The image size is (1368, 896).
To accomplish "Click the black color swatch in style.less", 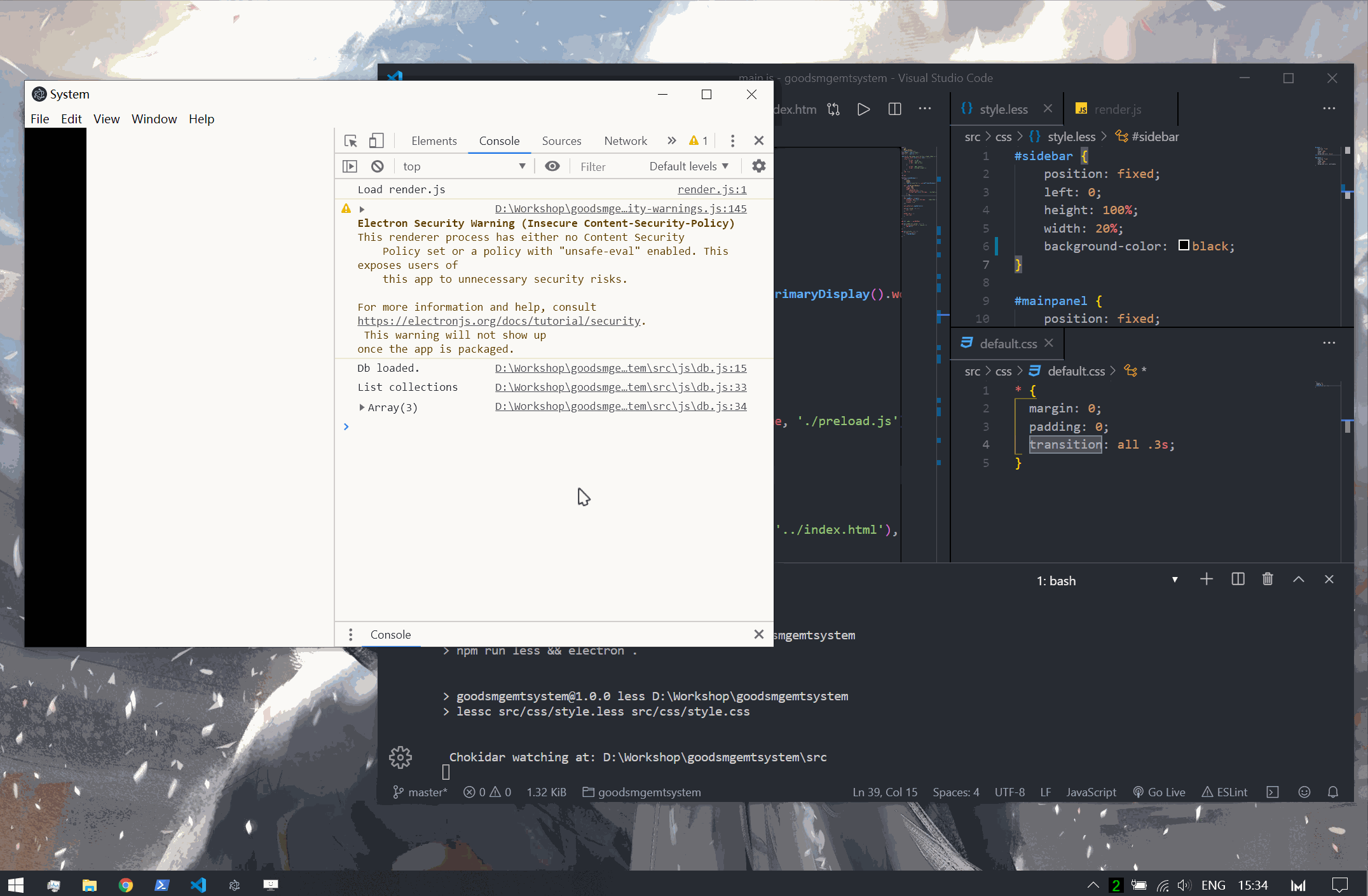I will (x=1183, y=246).
